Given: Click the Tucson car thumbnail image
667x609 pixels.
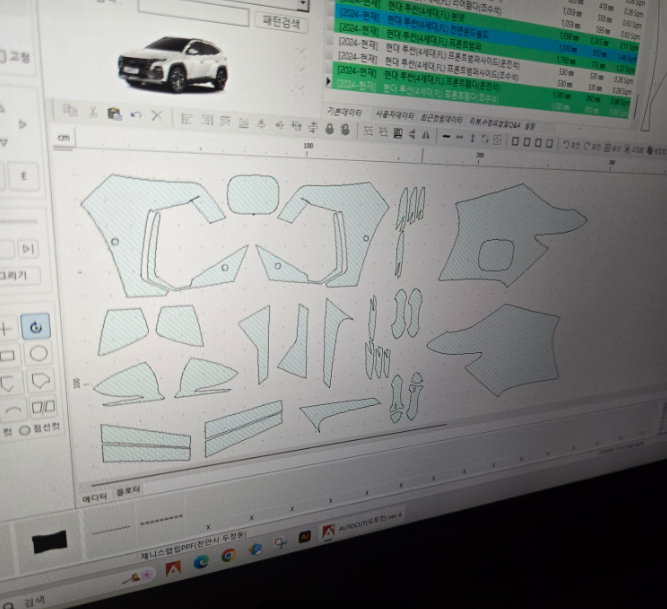Looking at the screenshot, I should (x=172, y=64).
